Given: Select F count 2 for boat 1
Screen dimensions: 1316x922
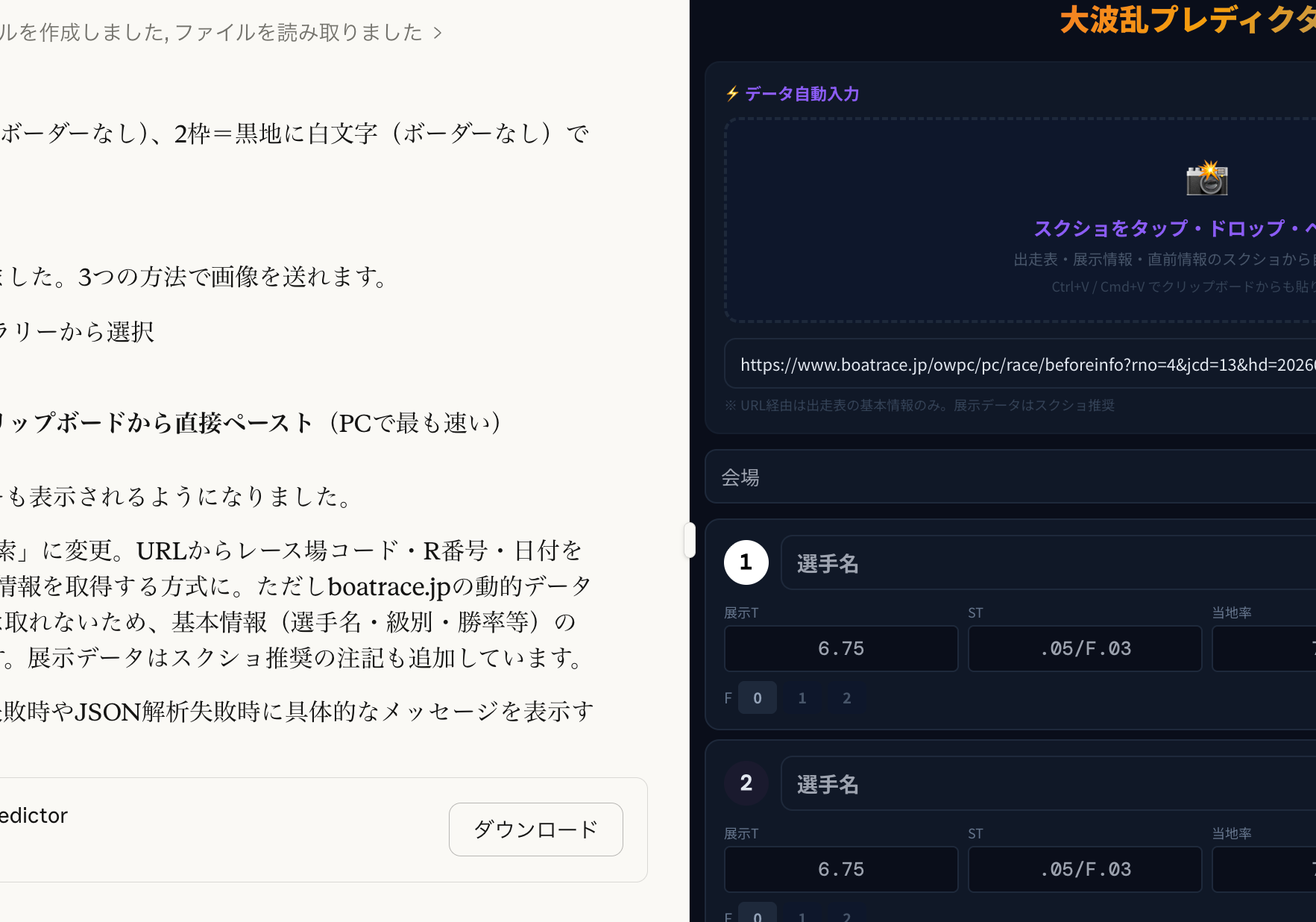Looking at the screenshot, I should point(847,698).
